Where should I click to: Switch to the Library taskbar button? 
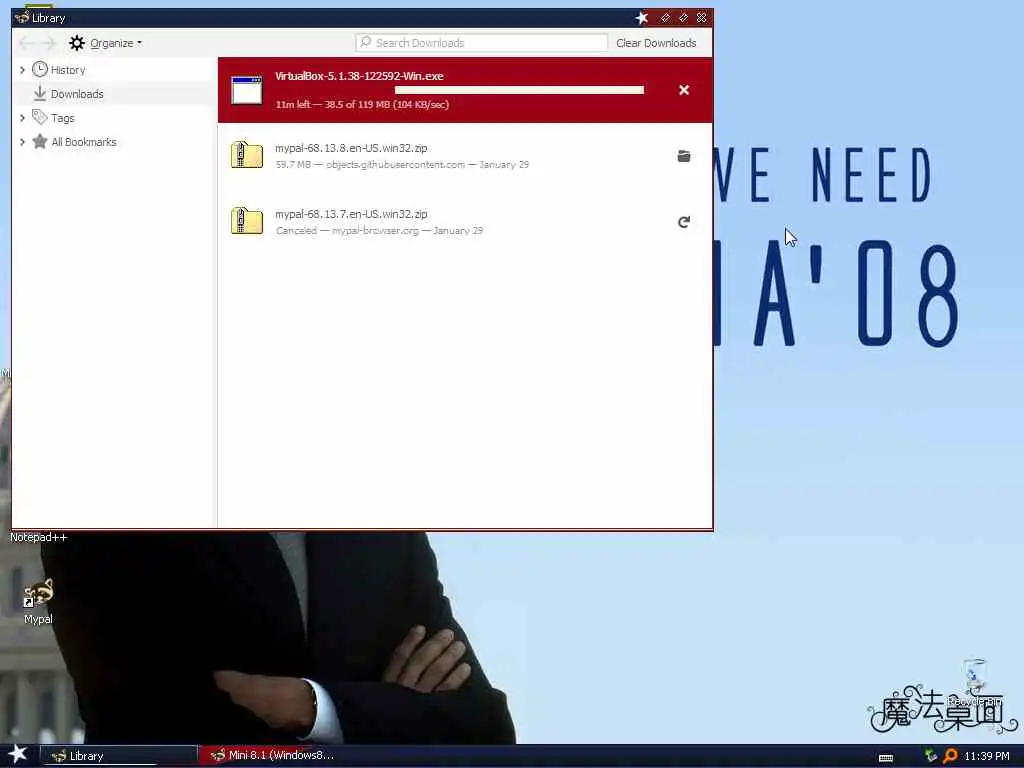pyautogui.click(x=119, y=756)
